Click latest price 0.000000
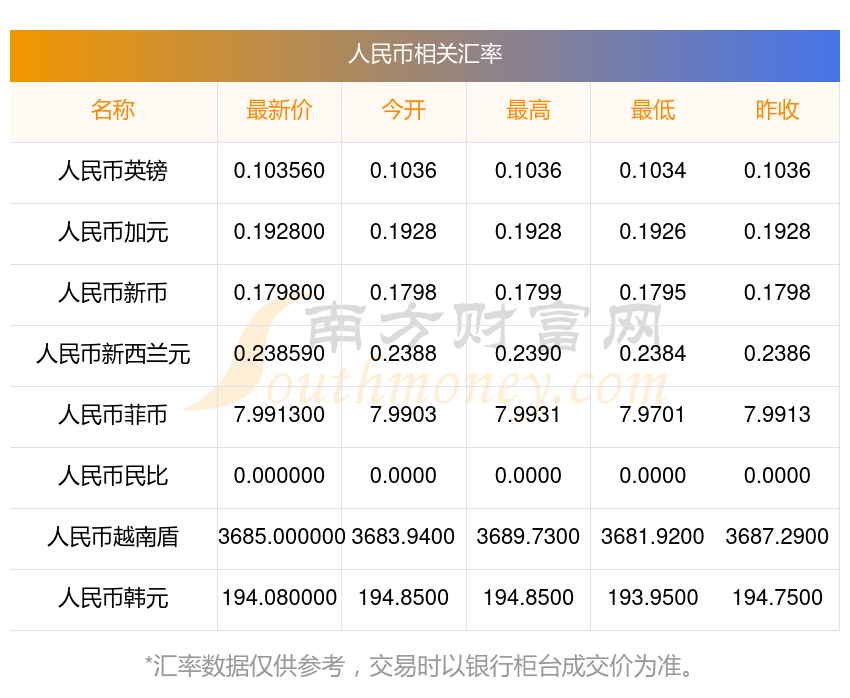850x698 pixels. point(279,476)
